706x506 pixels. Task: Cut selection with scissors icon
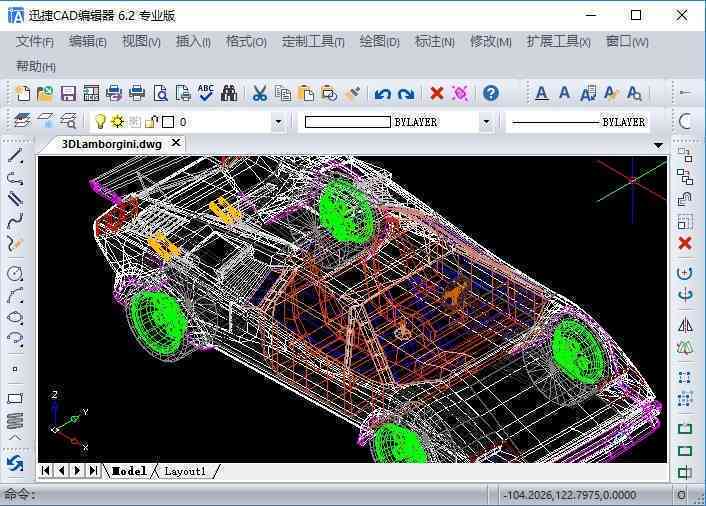point(259,93)
